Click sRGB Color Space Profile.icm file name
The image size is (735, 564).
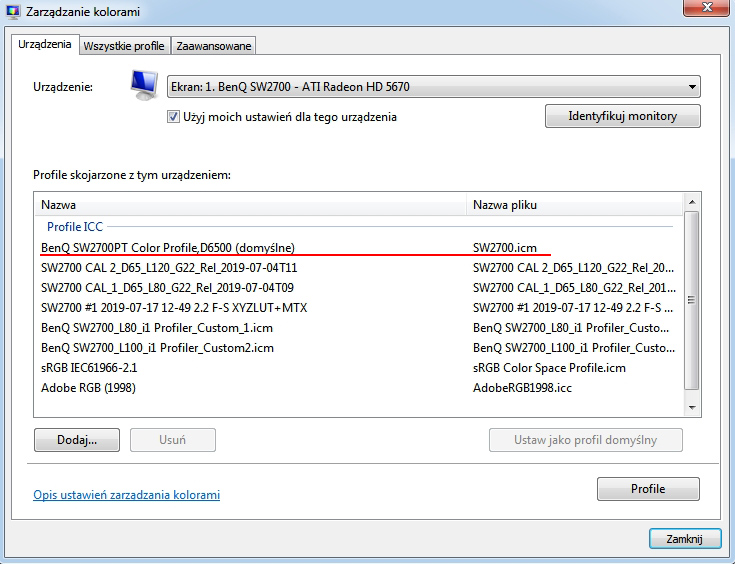tap(549, 368)
